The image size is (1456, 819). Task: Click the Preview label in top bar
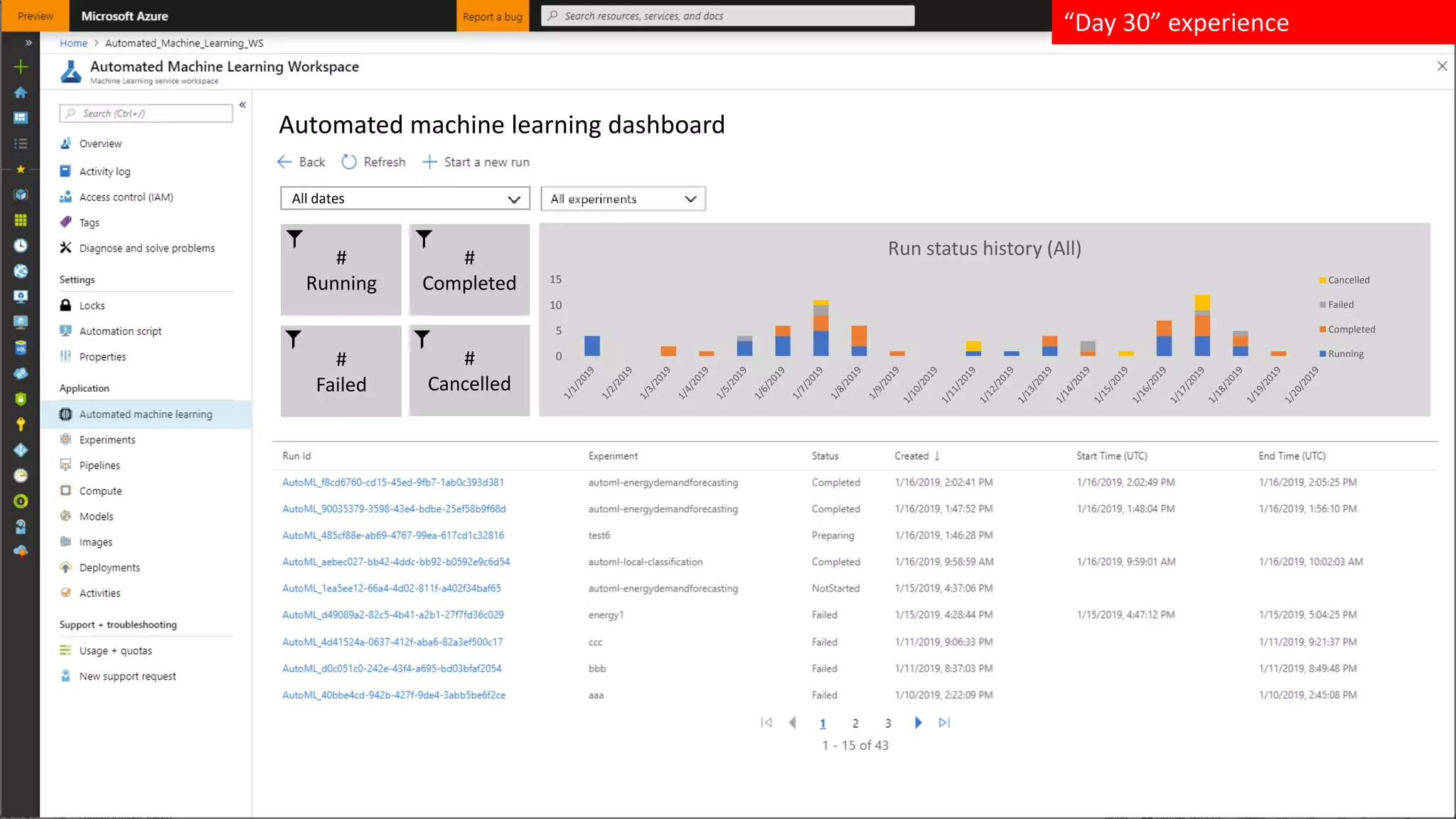(35, 16)
